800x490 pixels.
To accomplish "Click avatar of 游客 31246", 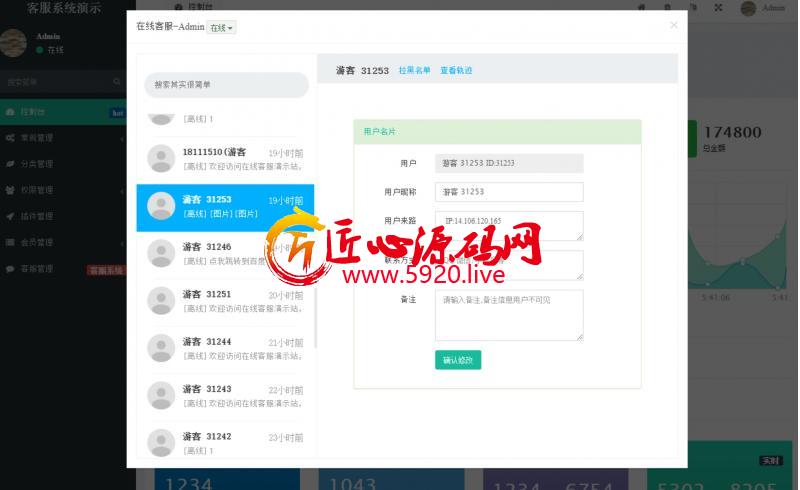I will coord(161,254).
